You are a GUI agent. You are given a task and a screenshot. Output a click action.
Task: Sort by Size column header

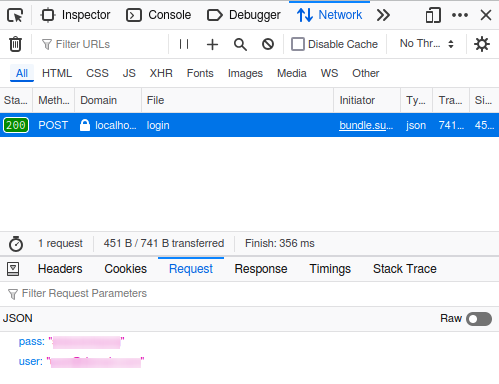click(x=484, y=100)
